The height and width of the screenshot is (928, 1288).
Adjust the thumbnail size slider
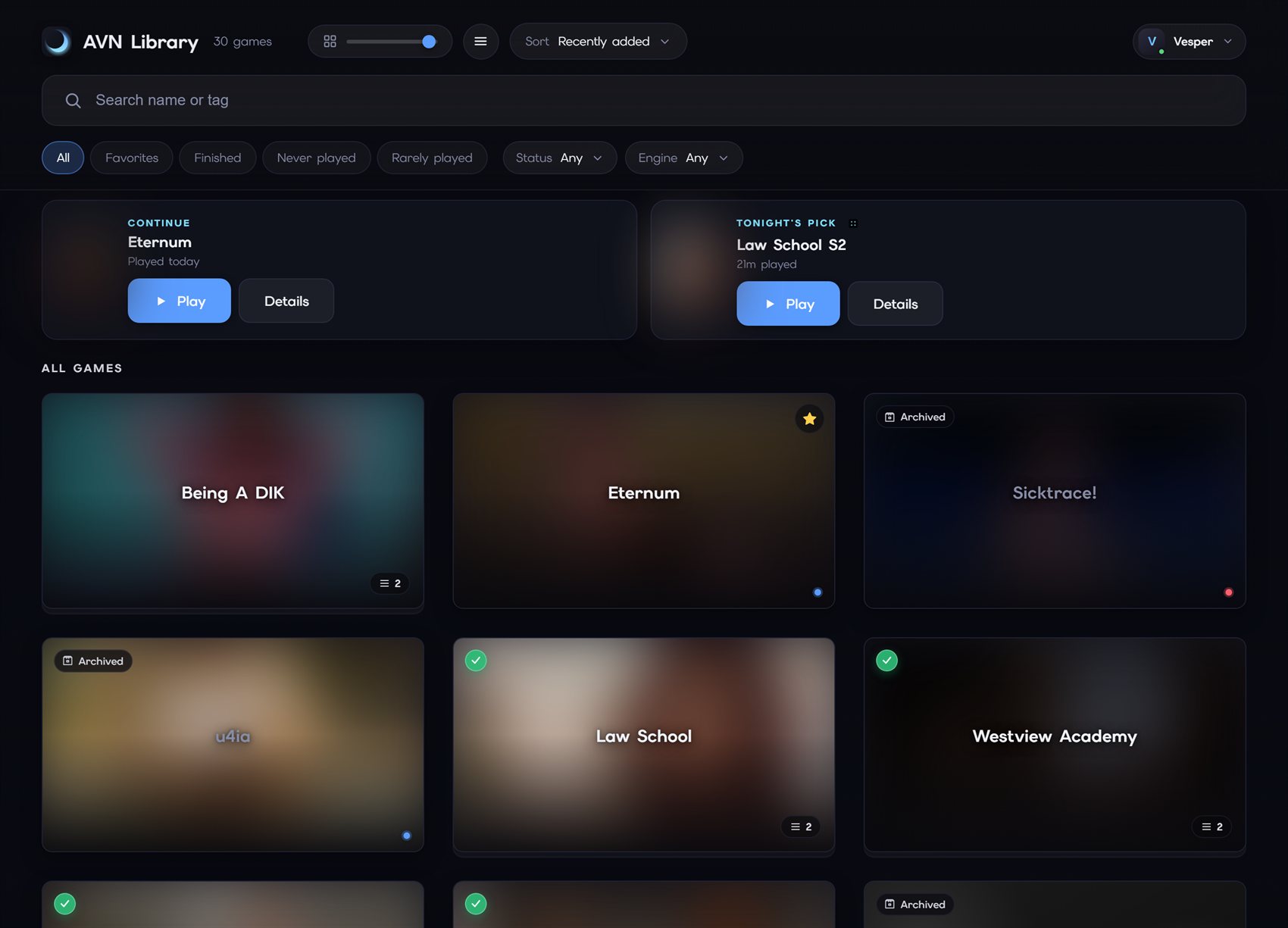(391, 42)
